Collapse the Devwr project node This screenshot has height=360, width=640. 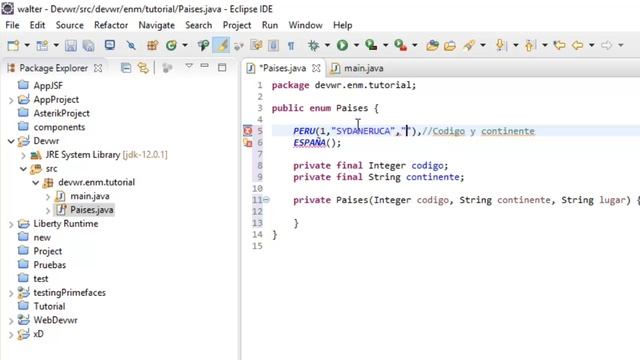coord(11,141)
